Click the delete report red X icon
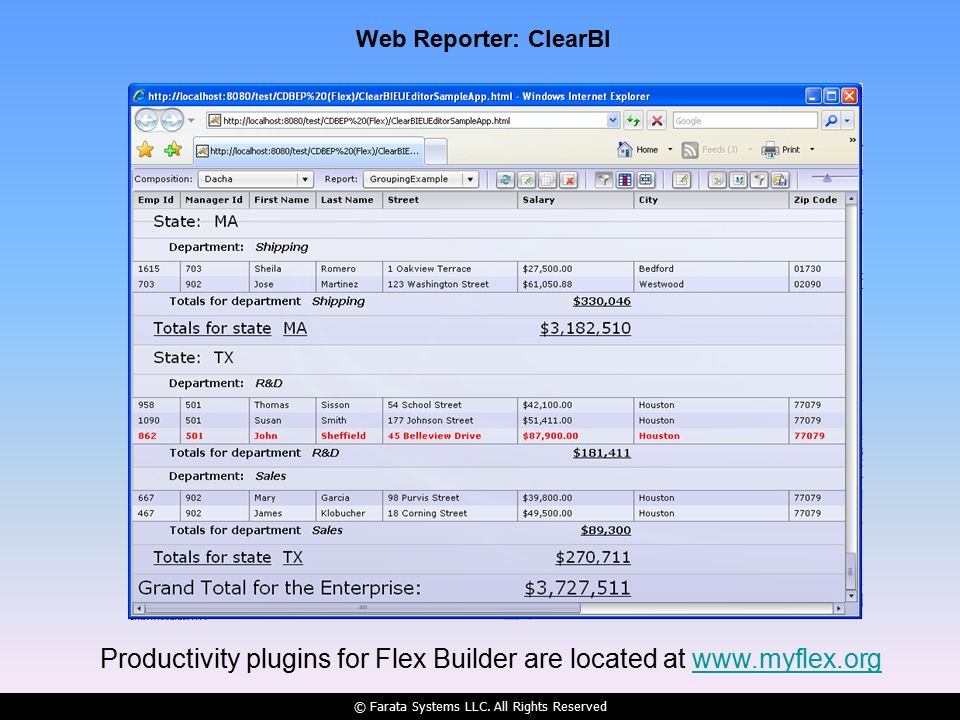Image resolution: width=960 pixels, height=720 pixels. [569, 179]
